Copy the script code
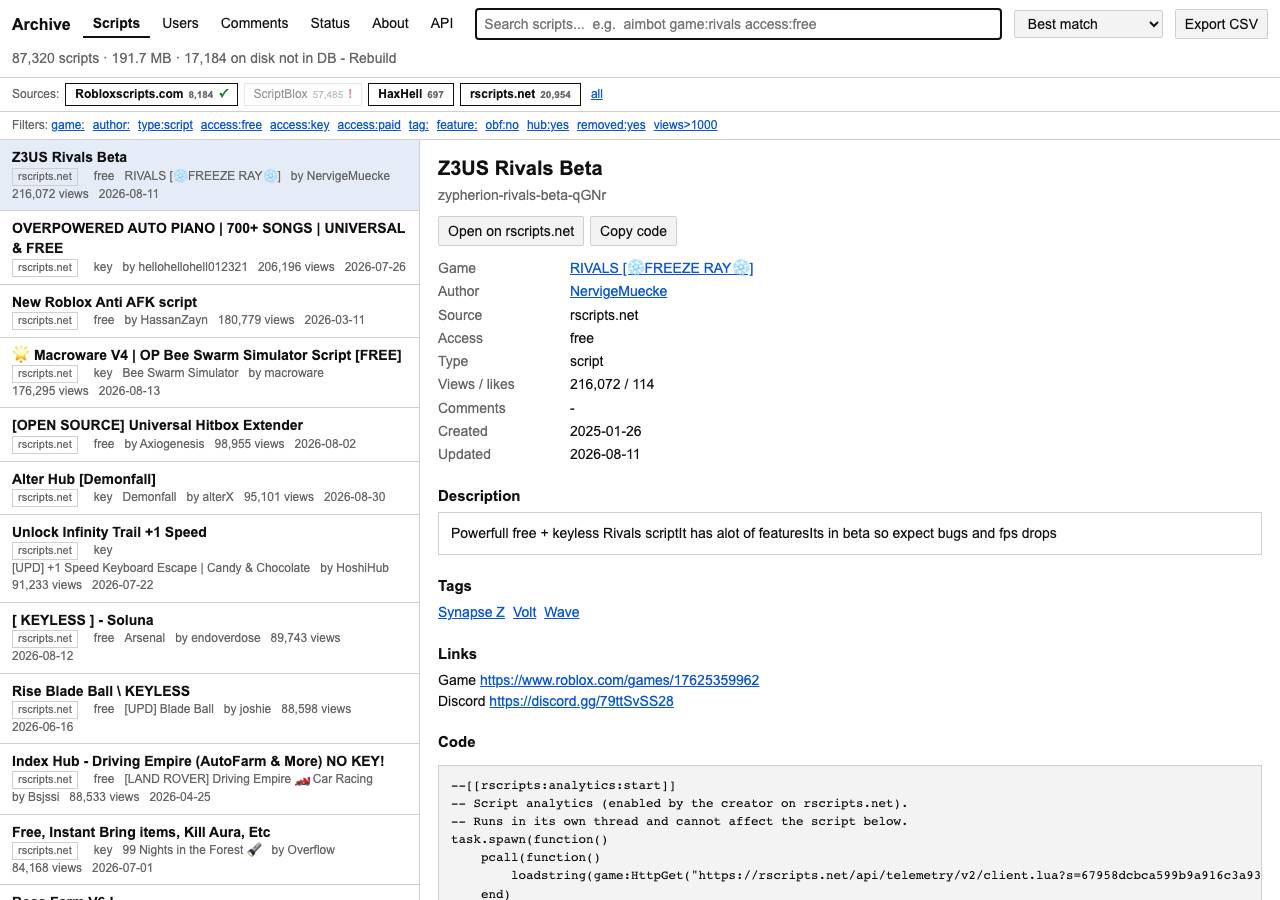The image size is (1280, 900). pos(633,231)
